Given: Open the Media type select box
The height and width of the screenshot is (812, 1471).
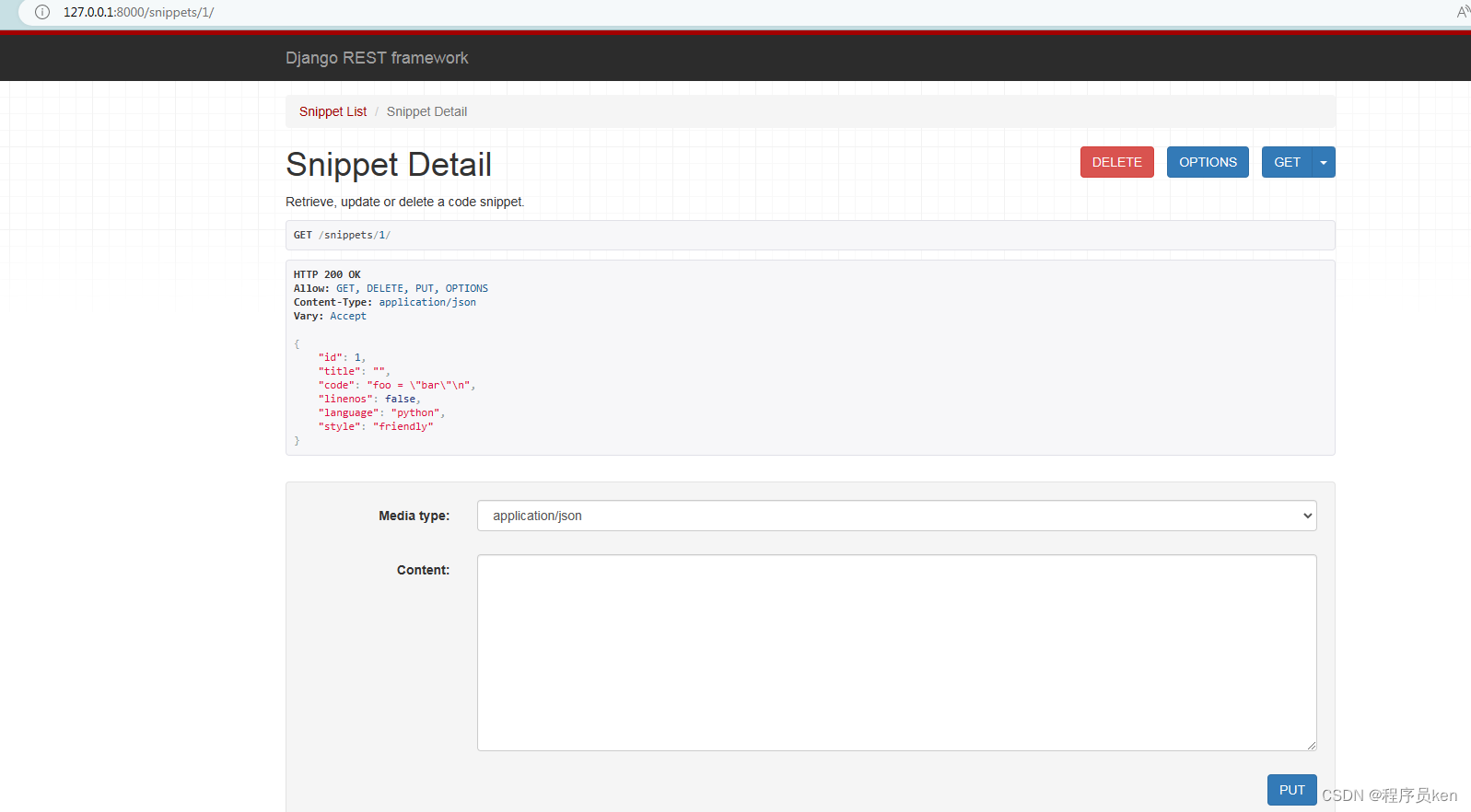Looking at the screenshot, I should [896, 516].
